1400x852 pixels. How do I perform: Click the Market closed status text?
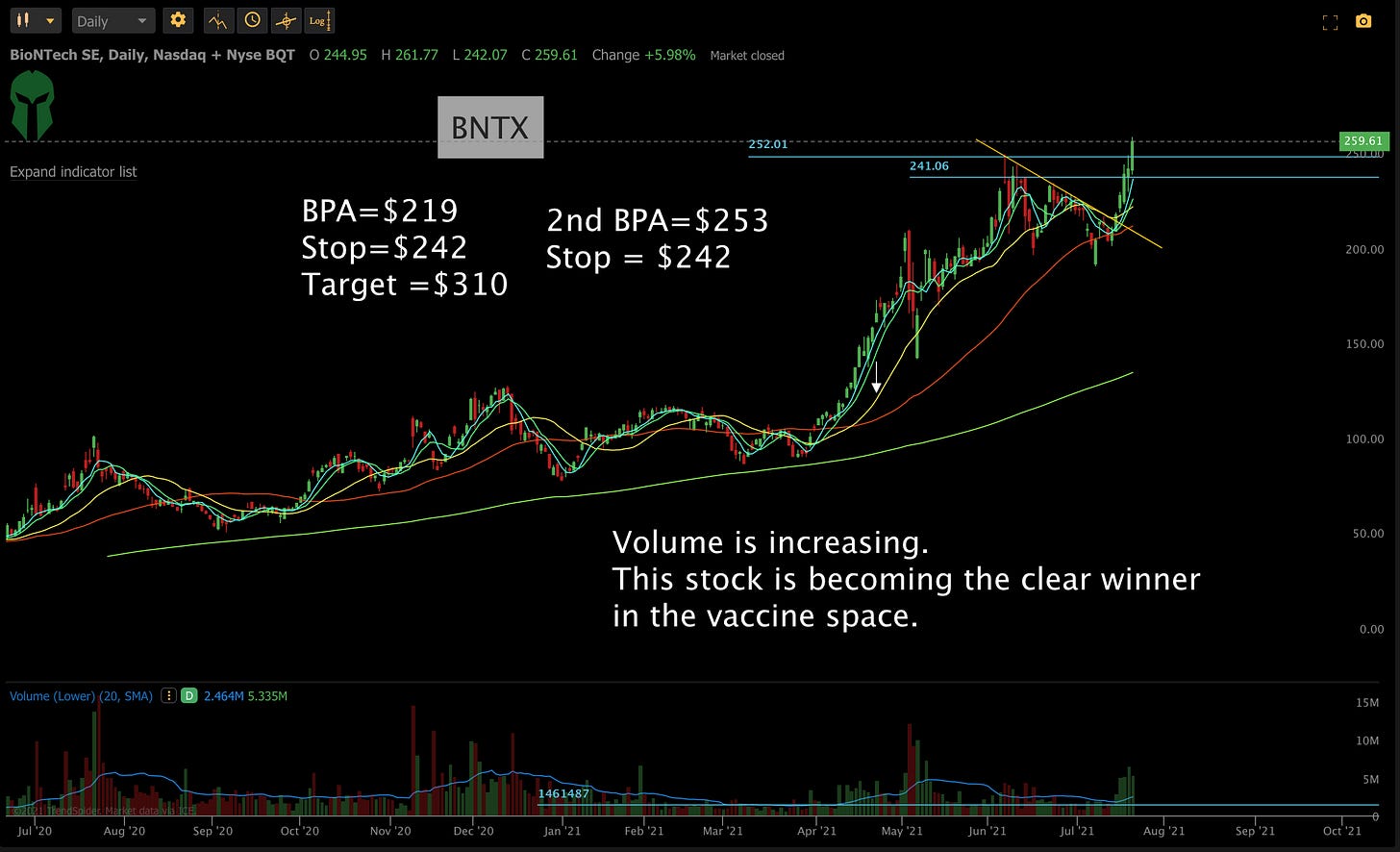tap(747, 56)
